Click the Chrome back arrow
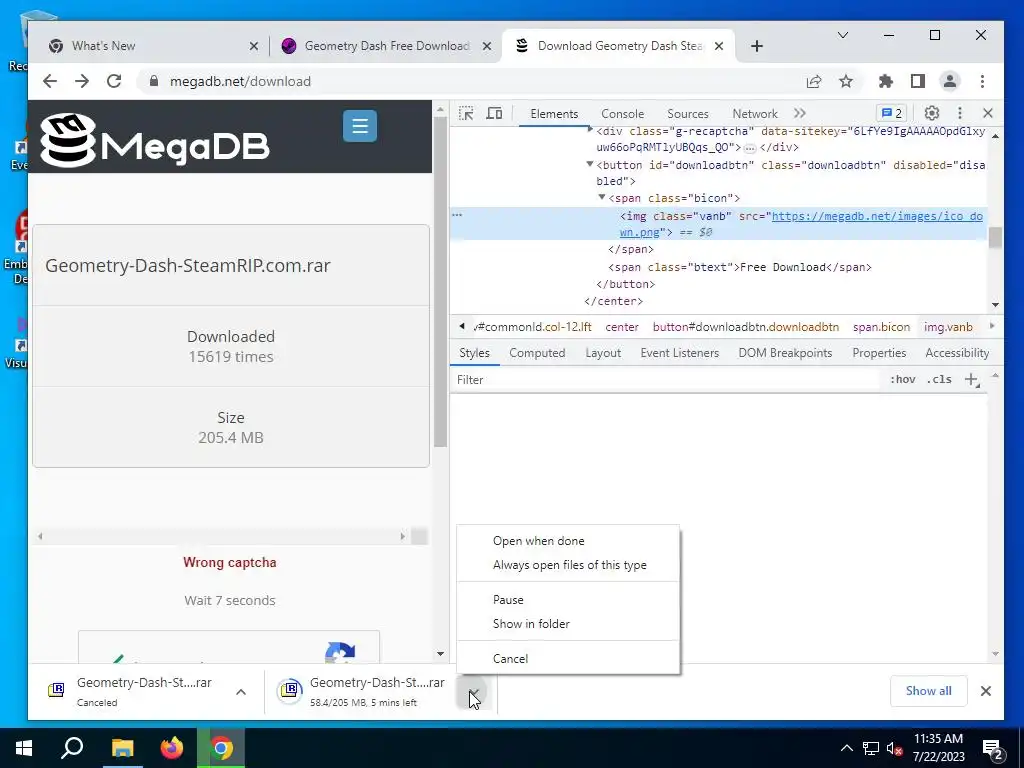1024x768 pixels. [x=50, y=81]
